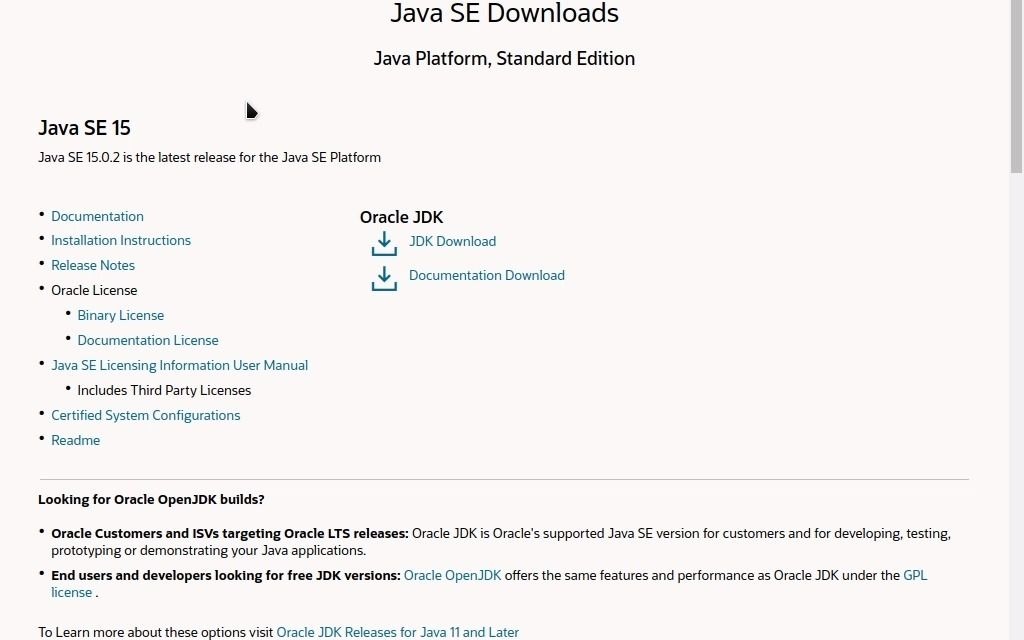Open the Documentation Download link

coord(487,275)
